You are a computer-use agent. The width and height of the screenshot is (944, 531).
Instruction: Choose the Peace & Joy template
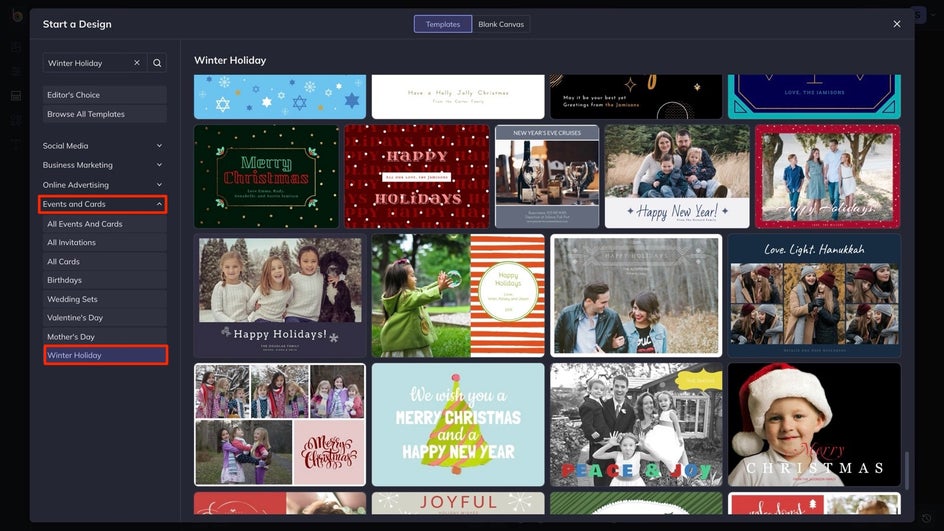tap(636, 424)
